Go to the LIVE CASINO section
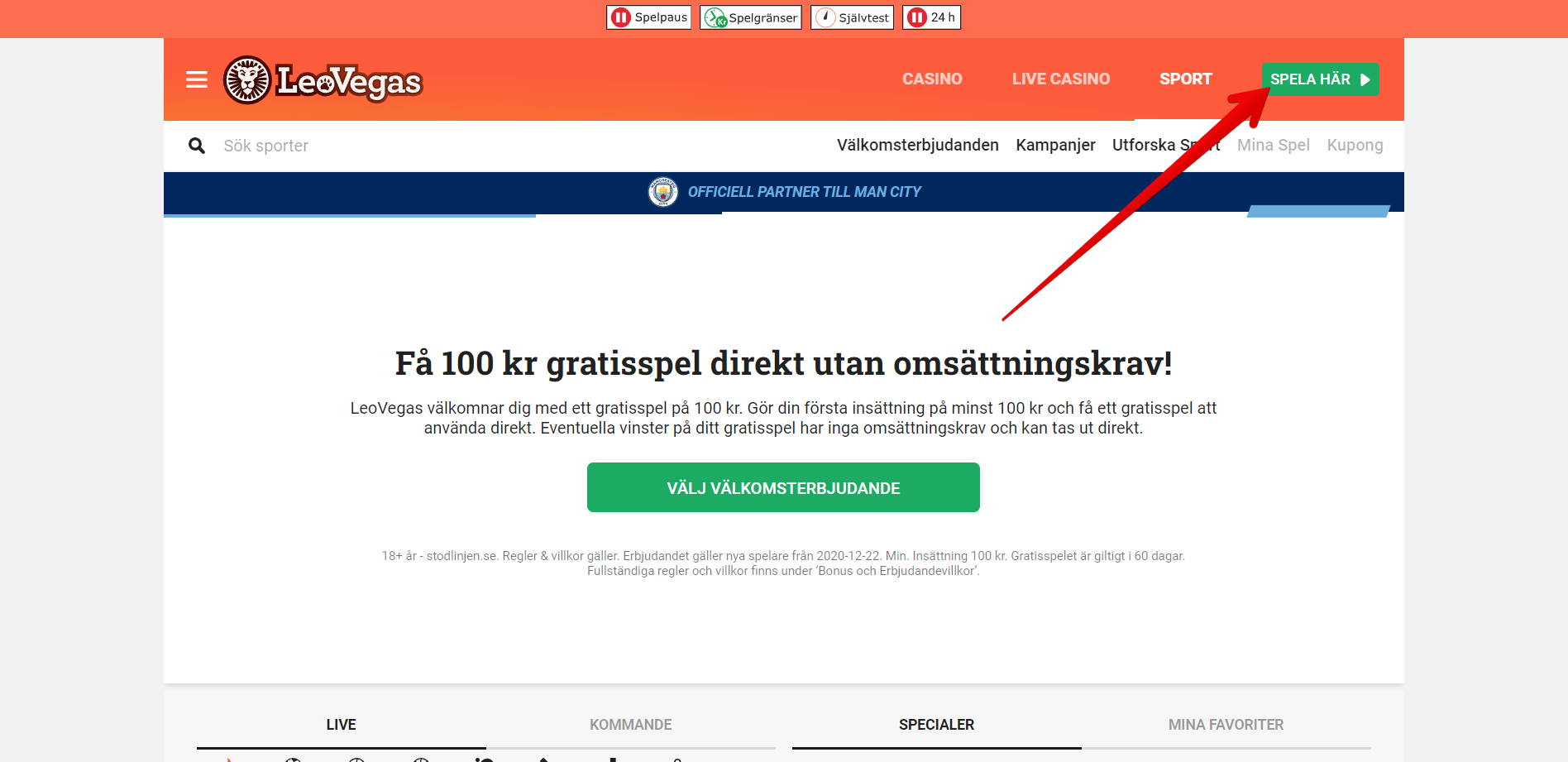The height and width of the screenshot is (762, 1568). (1061, 79)
